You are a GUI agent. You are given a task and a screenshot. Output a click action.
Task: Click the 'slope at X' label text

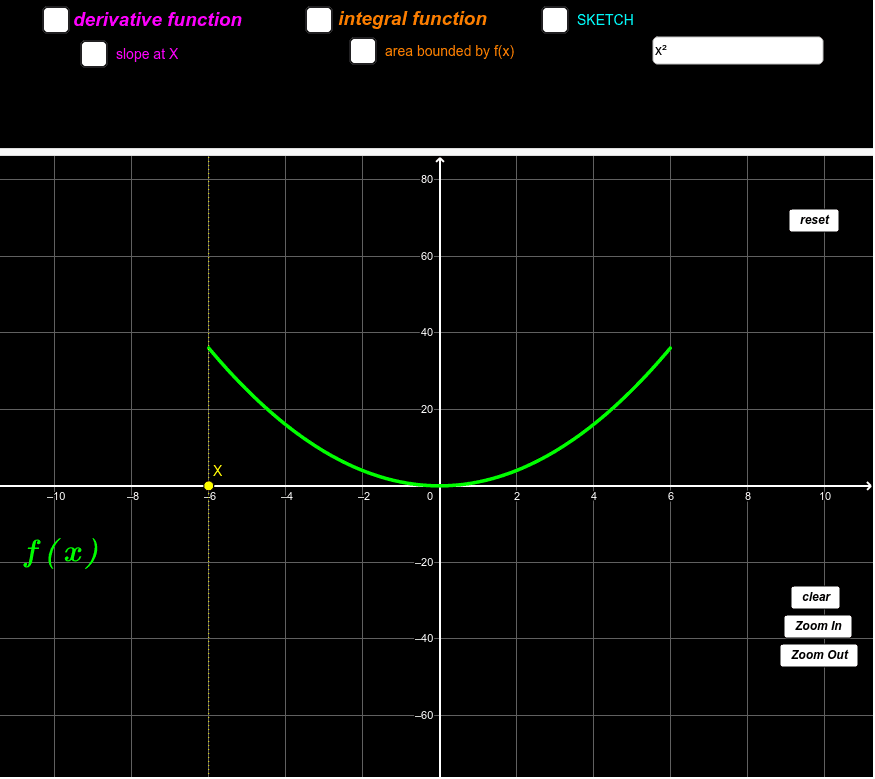pyautogui.click(x=147, y=54)
